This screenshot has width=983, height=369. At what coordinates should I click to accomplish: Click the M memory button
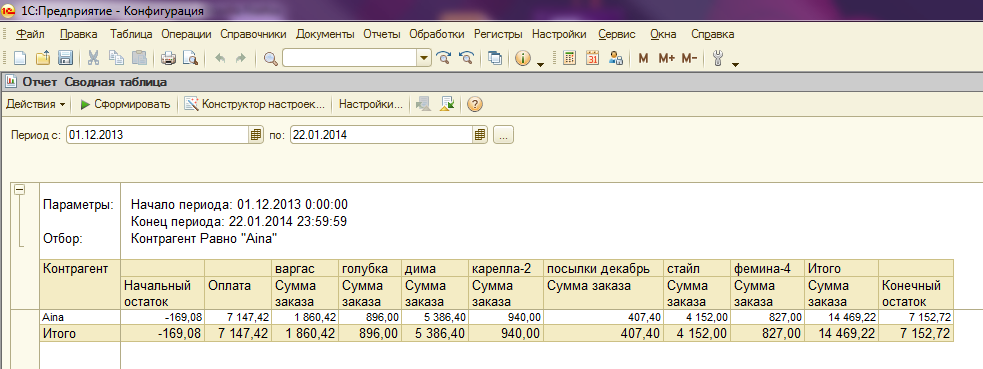click(643, 58)
